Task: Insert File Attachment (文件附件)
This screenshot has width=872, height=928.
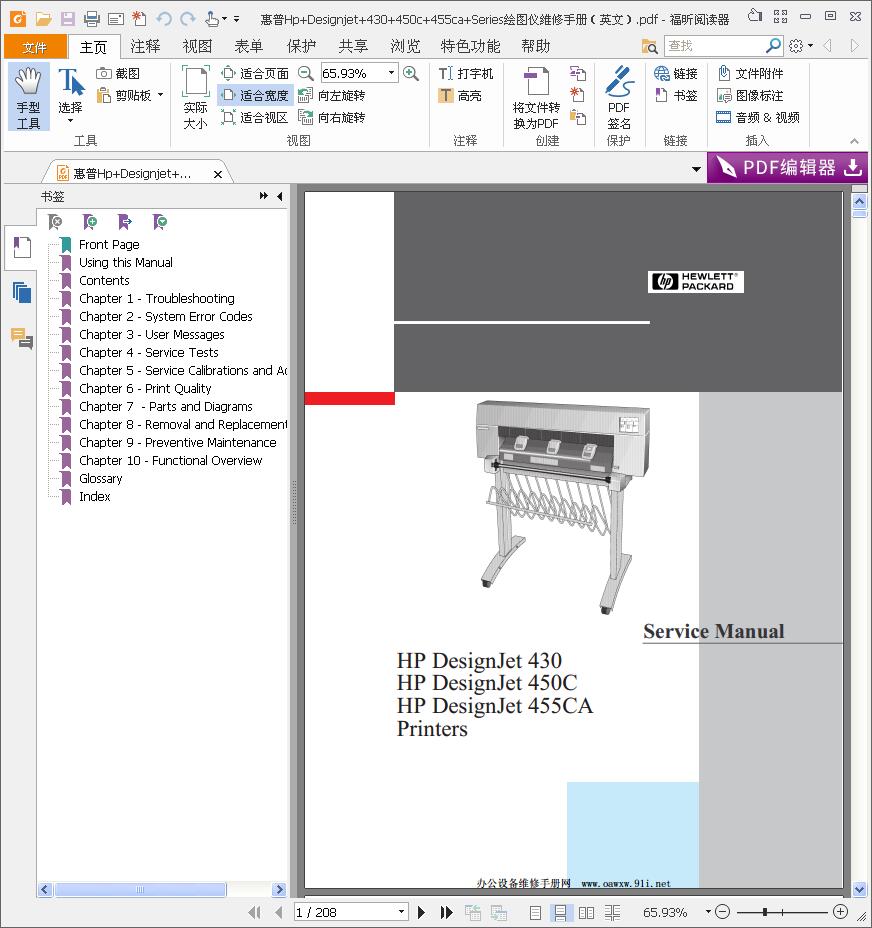Action: tap(751, 73)
